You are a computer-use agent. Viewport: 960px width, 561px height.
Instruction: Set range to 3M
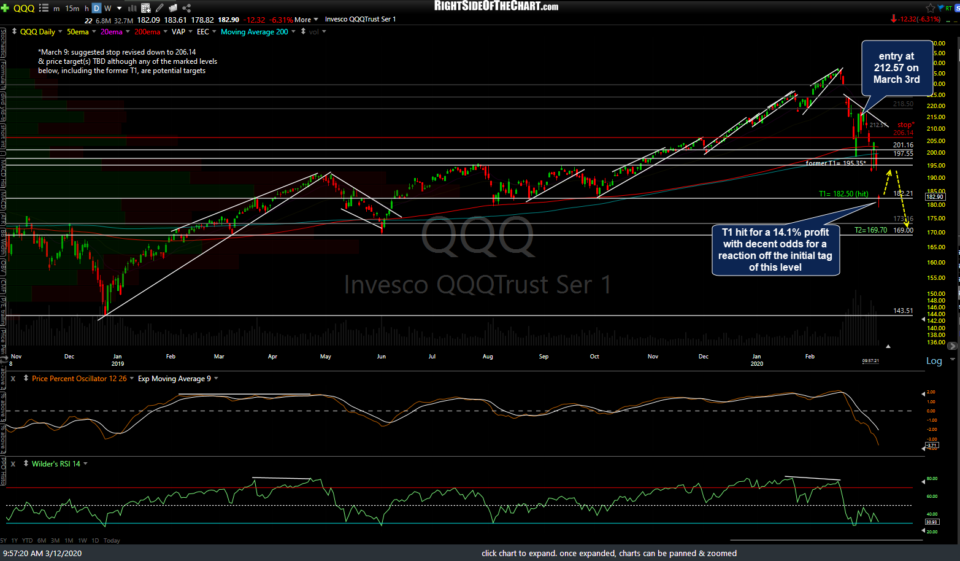click(55, 541)
